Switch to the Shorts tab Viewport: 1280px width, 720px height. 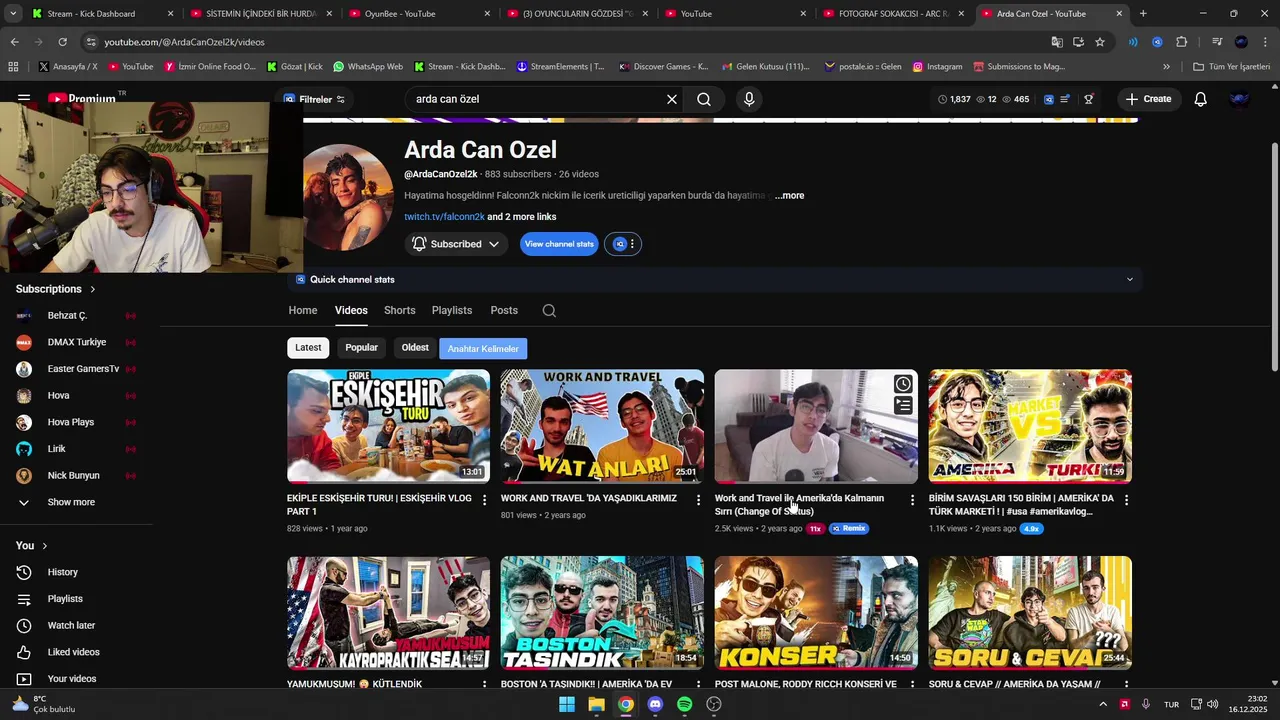[400, 310]
